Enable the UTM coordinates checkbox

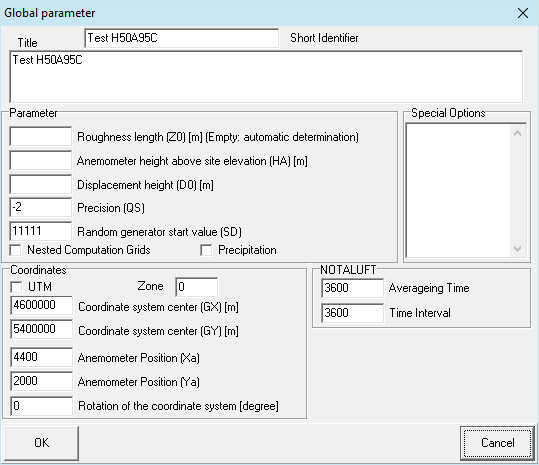click(16, 287)
